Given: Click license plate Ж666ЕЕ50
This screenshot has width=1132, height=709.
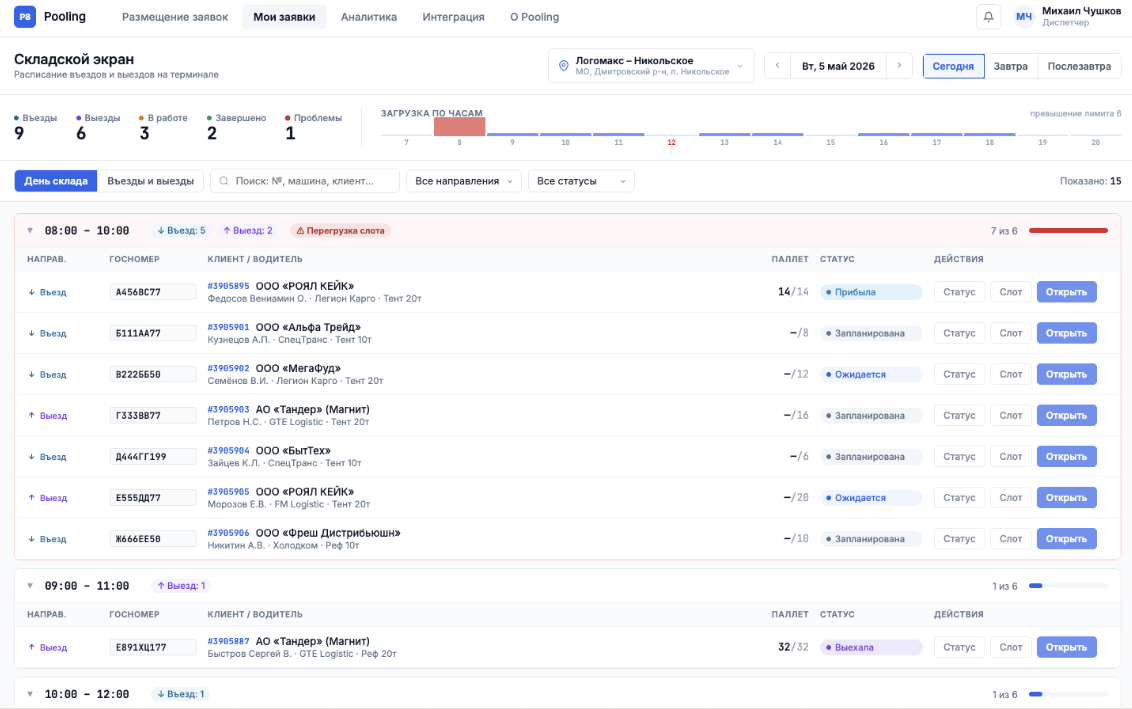Looking at the screenshot, I should tap(153, 539).
